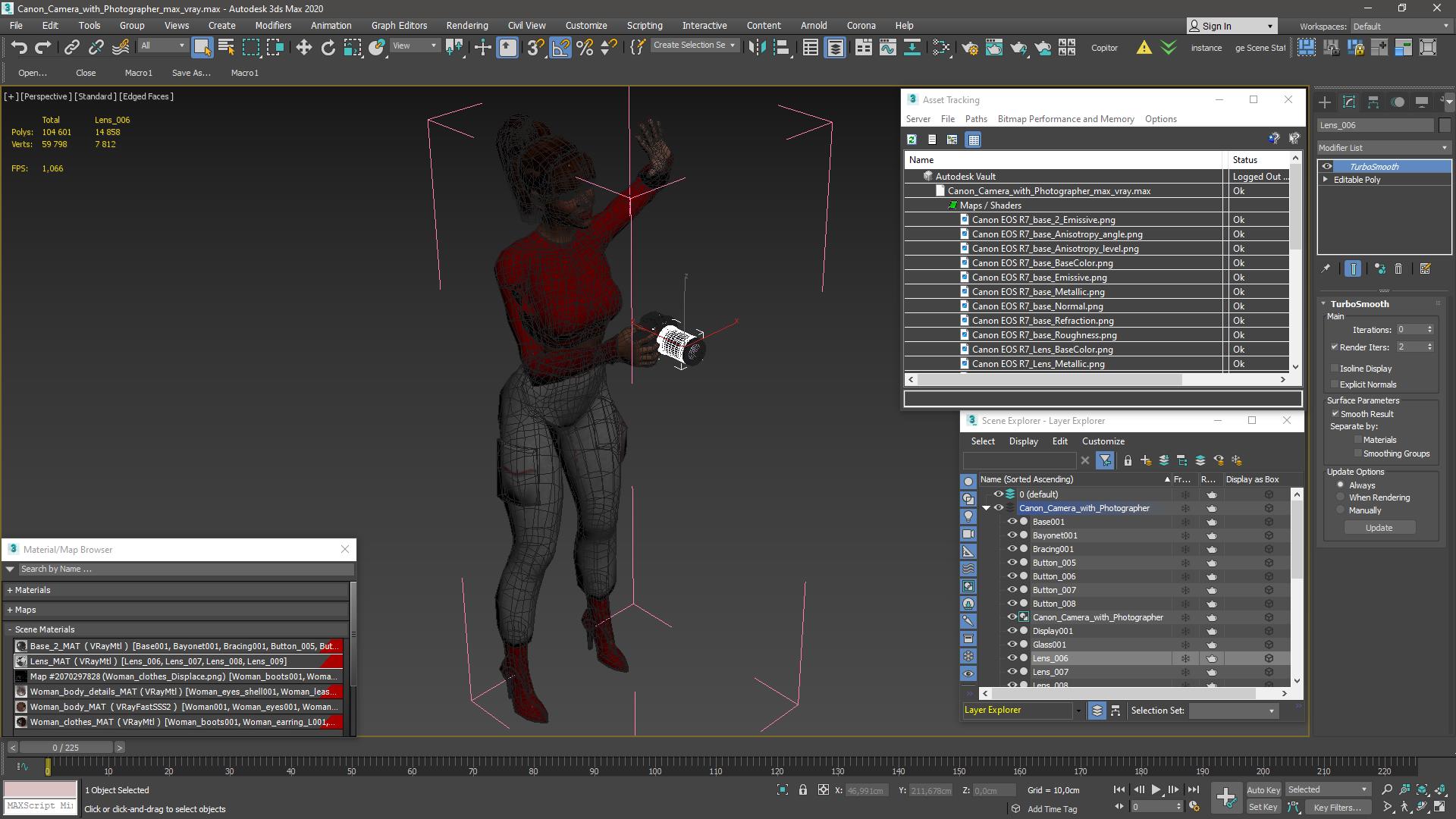Click the lock icon in Layer Explorer

point(1128,460)
